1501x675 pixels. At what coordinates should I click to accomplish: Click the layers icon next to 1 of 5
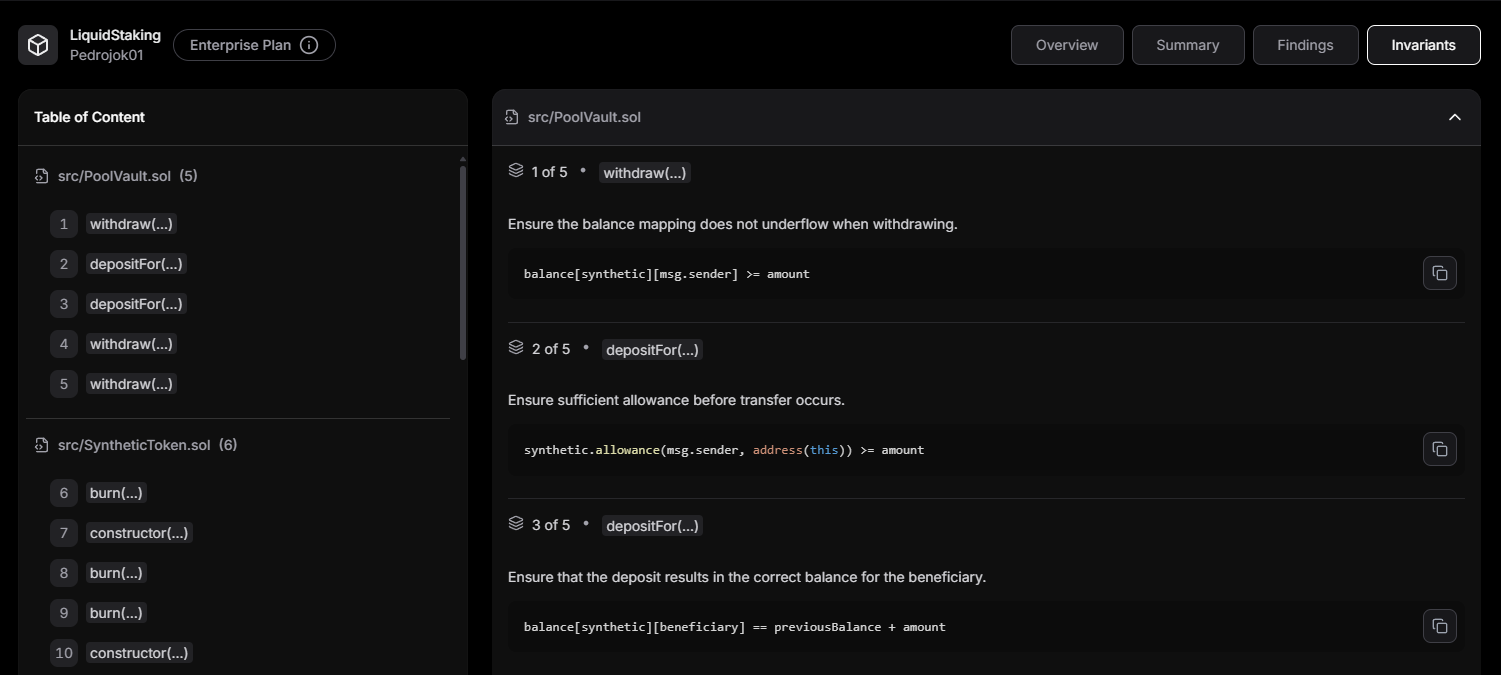[x=516, y=171]
